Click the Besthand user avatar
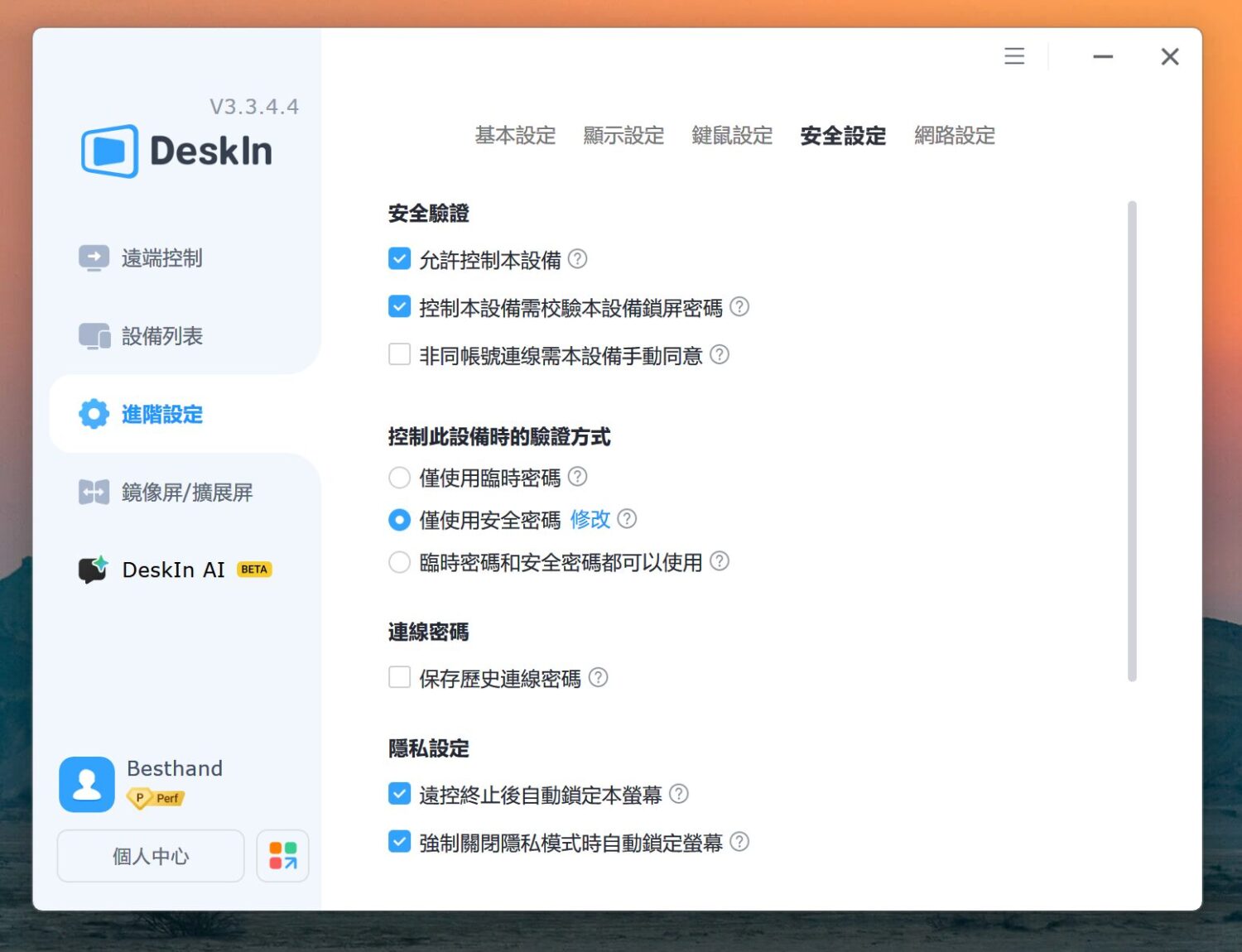The image size is (1242, 952). (x=87, y=784)
